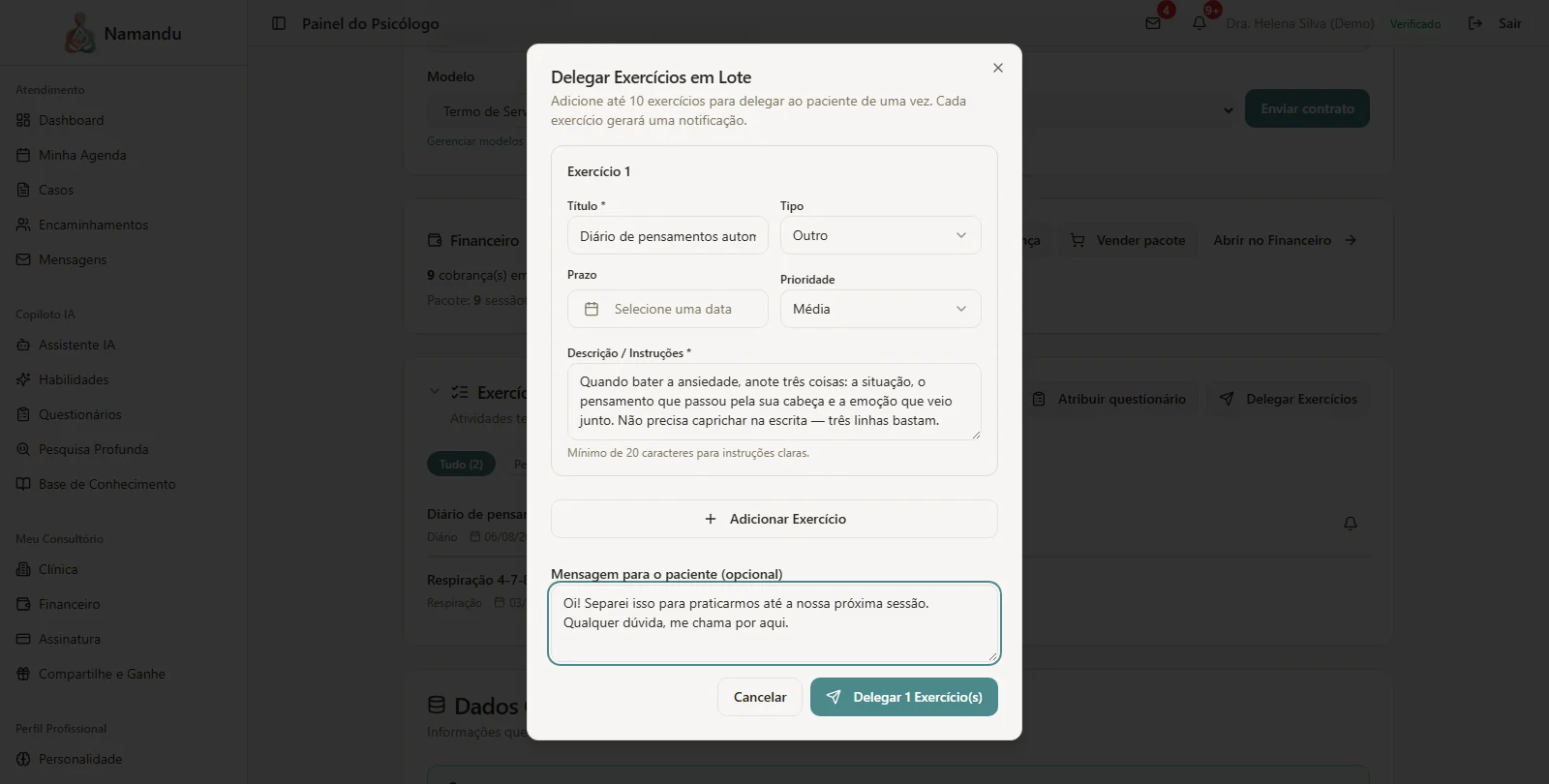Viewport: 1549px width, 784px height.
Task: Click the sidebar toggle panel icon
Action: (x=279, y=23)
